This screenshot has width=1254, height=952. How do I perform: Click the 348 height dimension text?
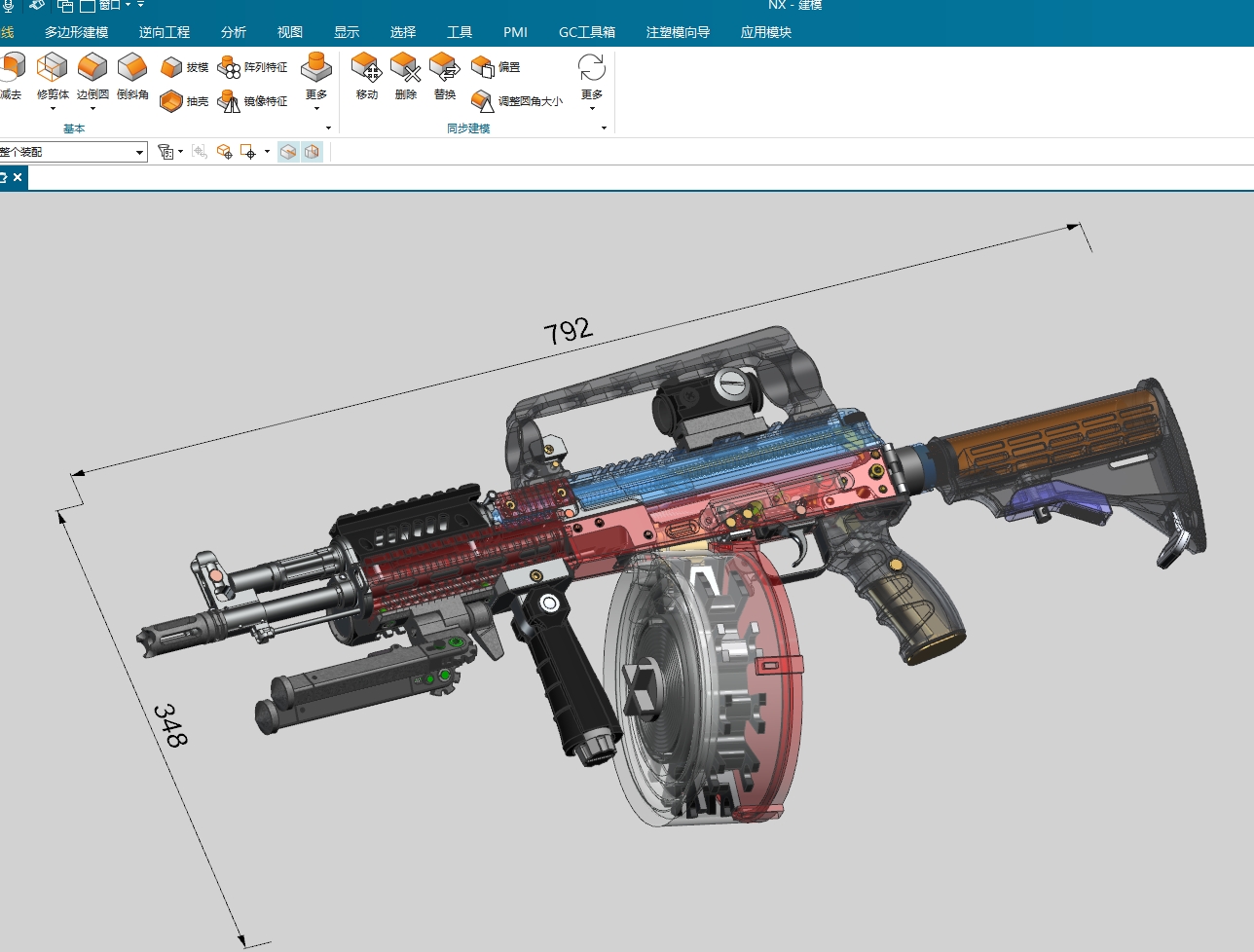tap(169, 725)
